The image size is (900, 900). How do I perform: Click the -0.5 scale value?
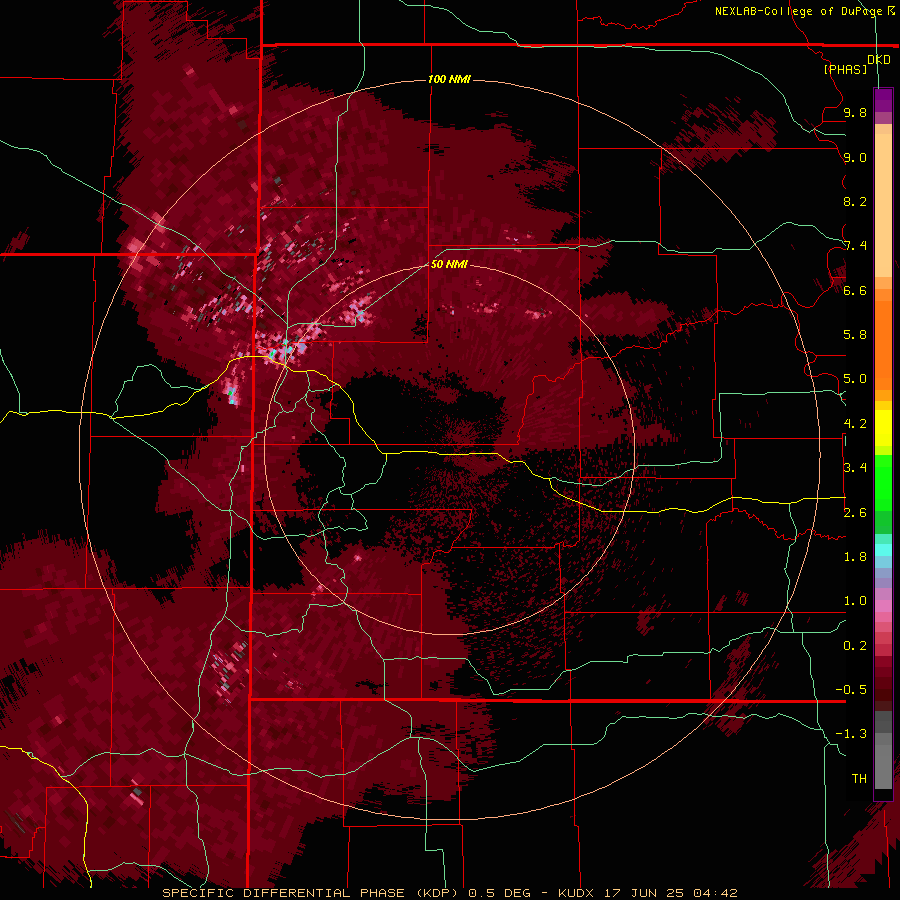pyautogui.click(x=851, y=690)
